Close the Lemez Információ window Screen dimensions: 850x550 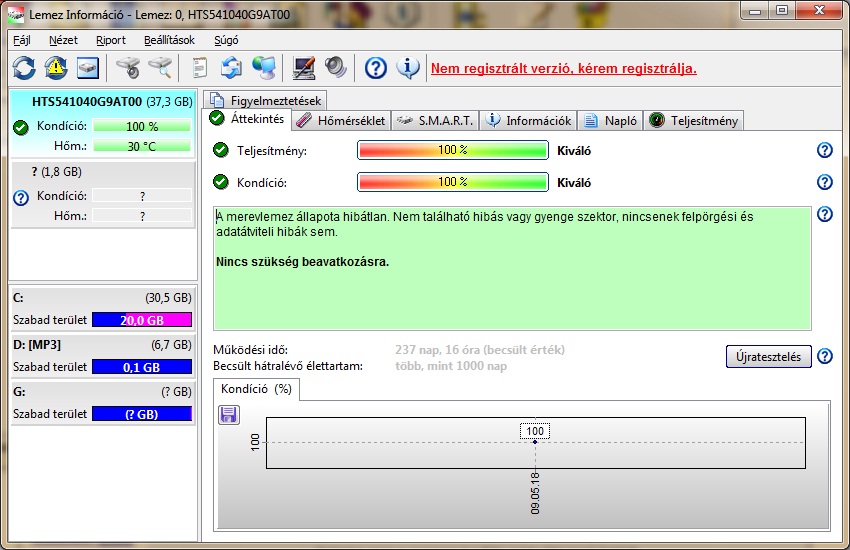coord(819,10)
